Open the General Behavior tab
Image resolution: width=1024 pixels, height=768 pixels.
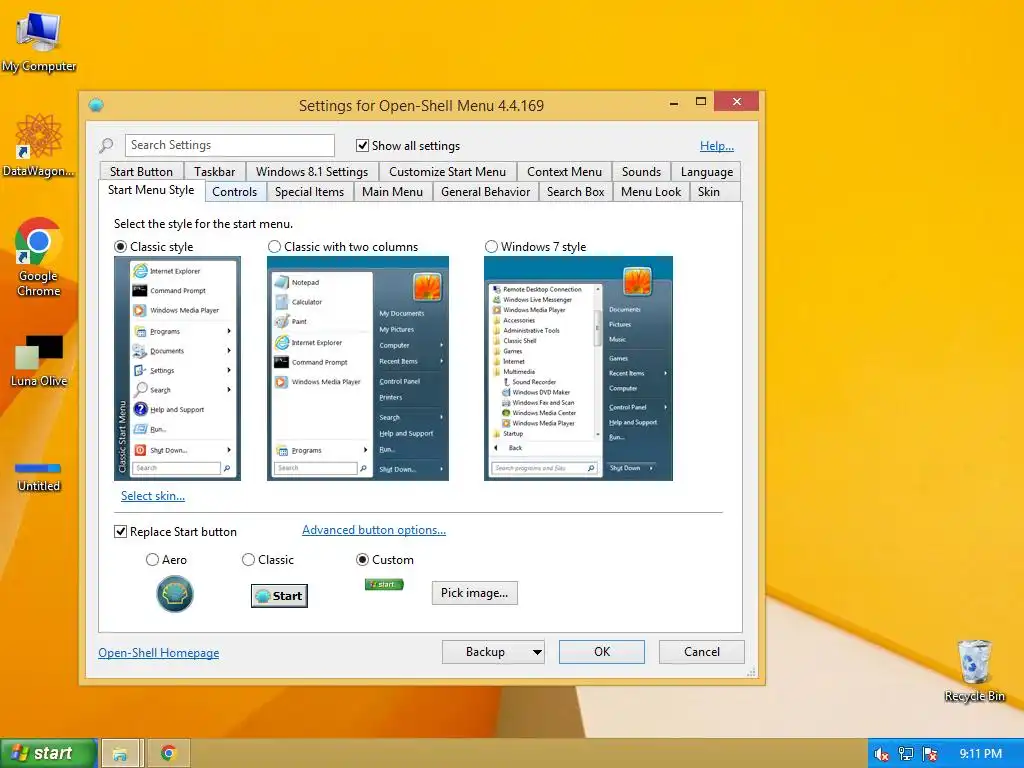point(485,192)
